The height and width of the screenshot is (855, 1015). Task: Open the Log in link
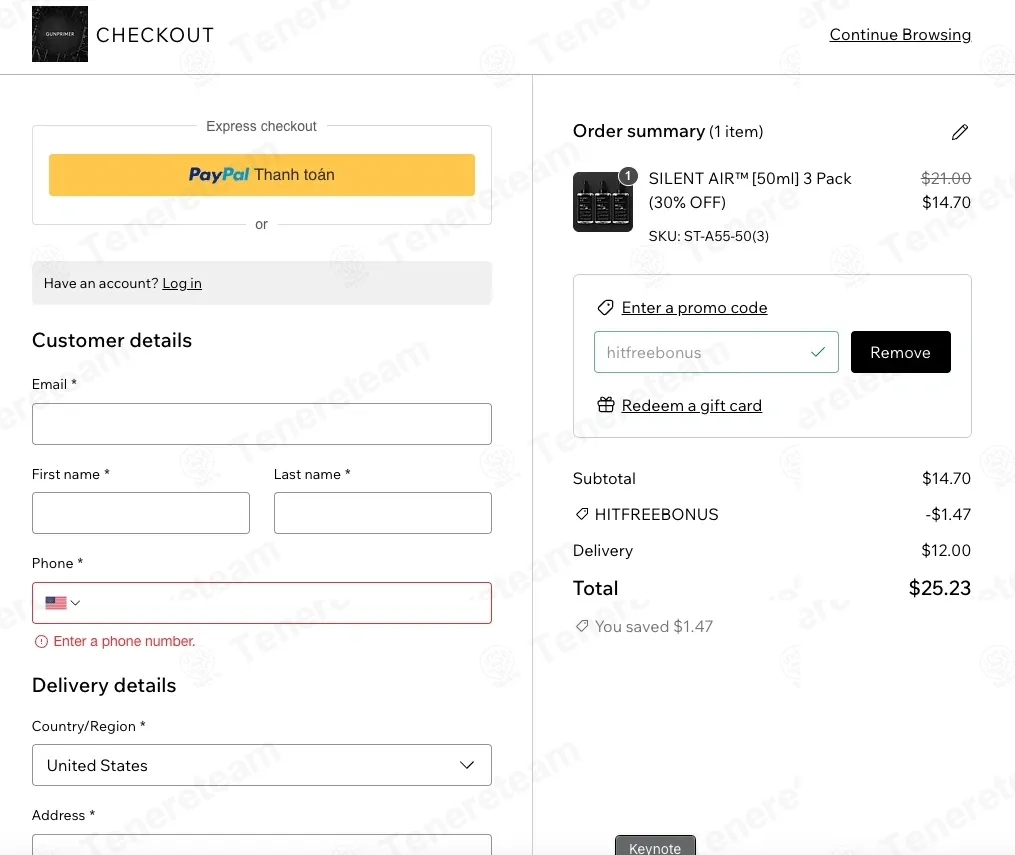pyautogui.click(x=182, y=283)
